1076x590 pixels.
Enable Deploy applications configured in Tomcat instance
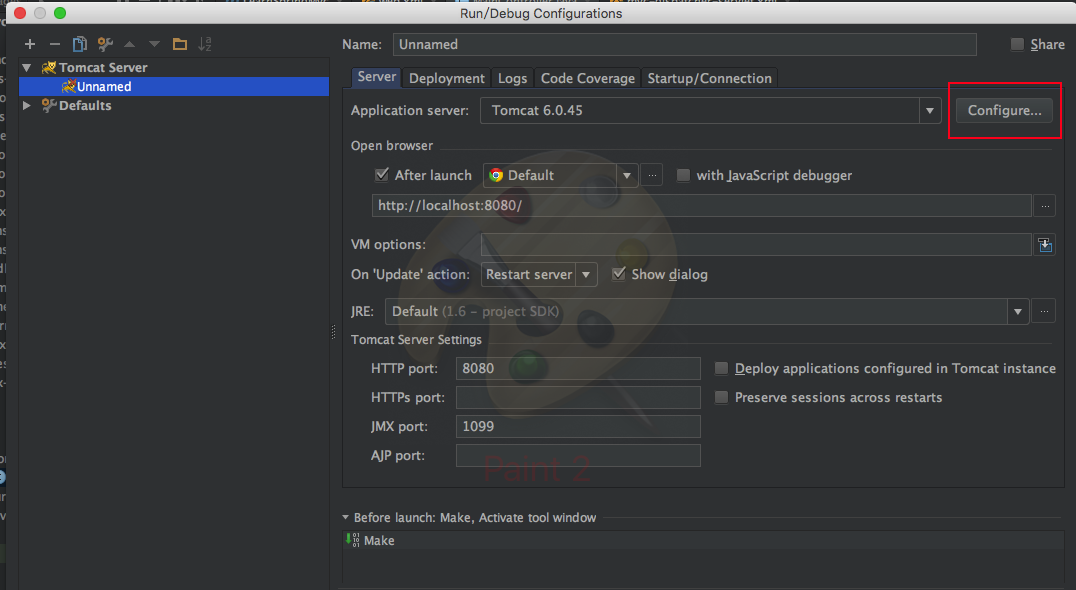(x=721, y=368)
